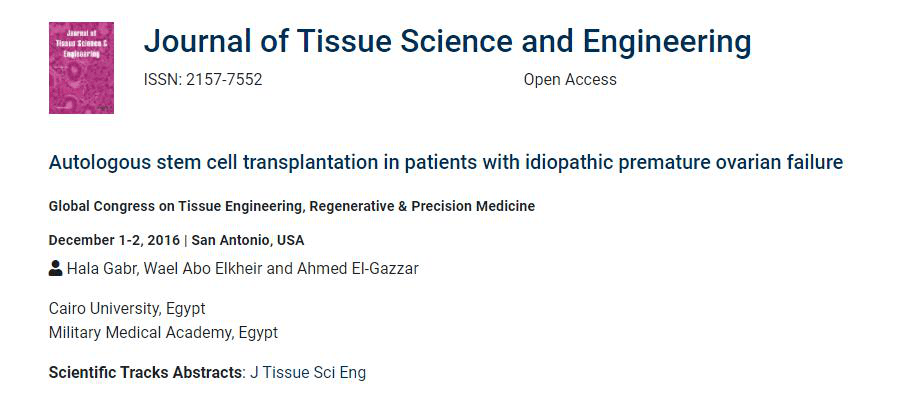Click author name Hala Gabr

[x=102, y=268]
